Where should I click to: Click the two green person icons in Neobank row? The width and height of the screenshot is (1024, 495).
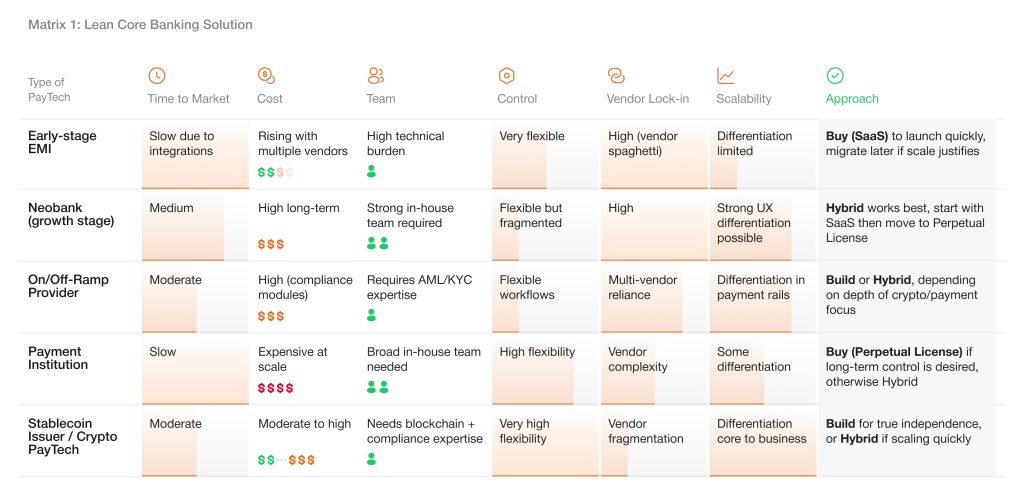click(x=378, y=243)
